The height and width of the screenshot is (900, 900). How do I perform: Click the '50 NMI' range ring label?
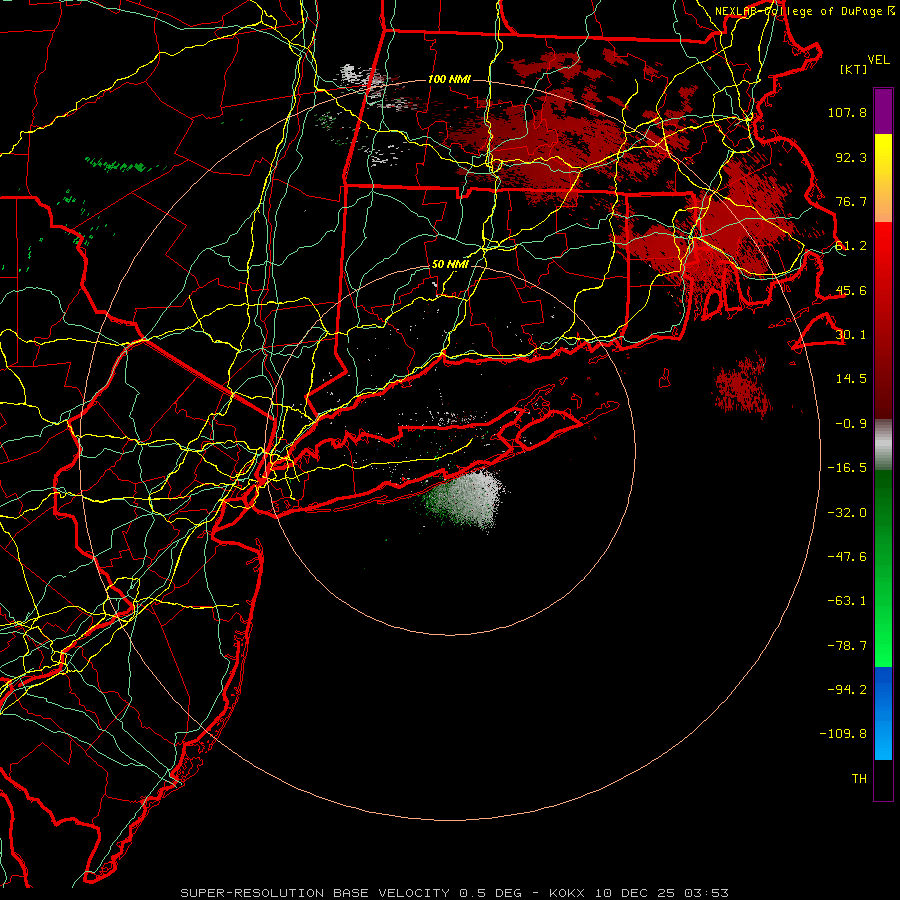point(450,265)
